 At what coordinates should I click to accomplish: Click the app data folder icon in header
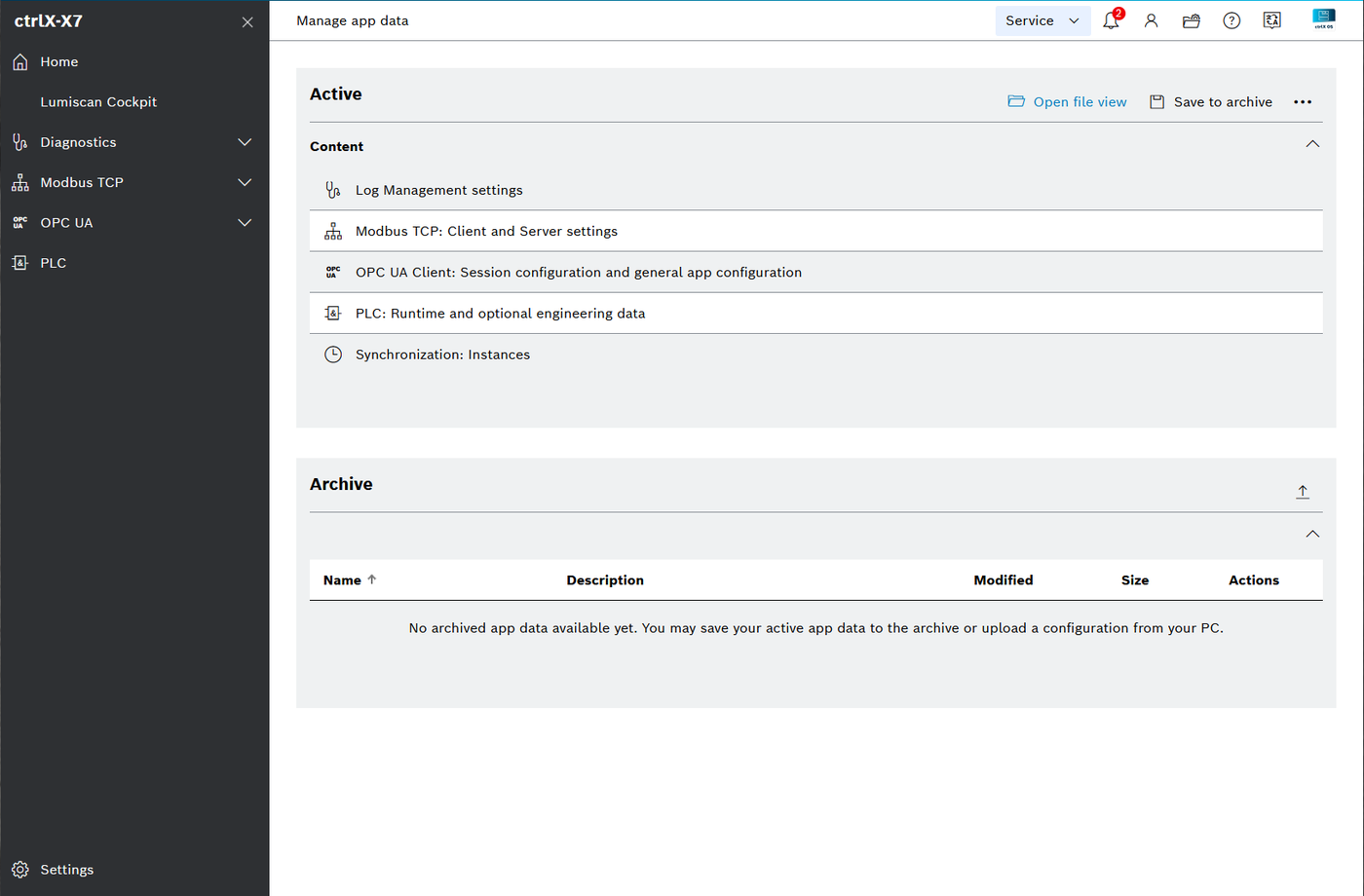point(1191,20)
